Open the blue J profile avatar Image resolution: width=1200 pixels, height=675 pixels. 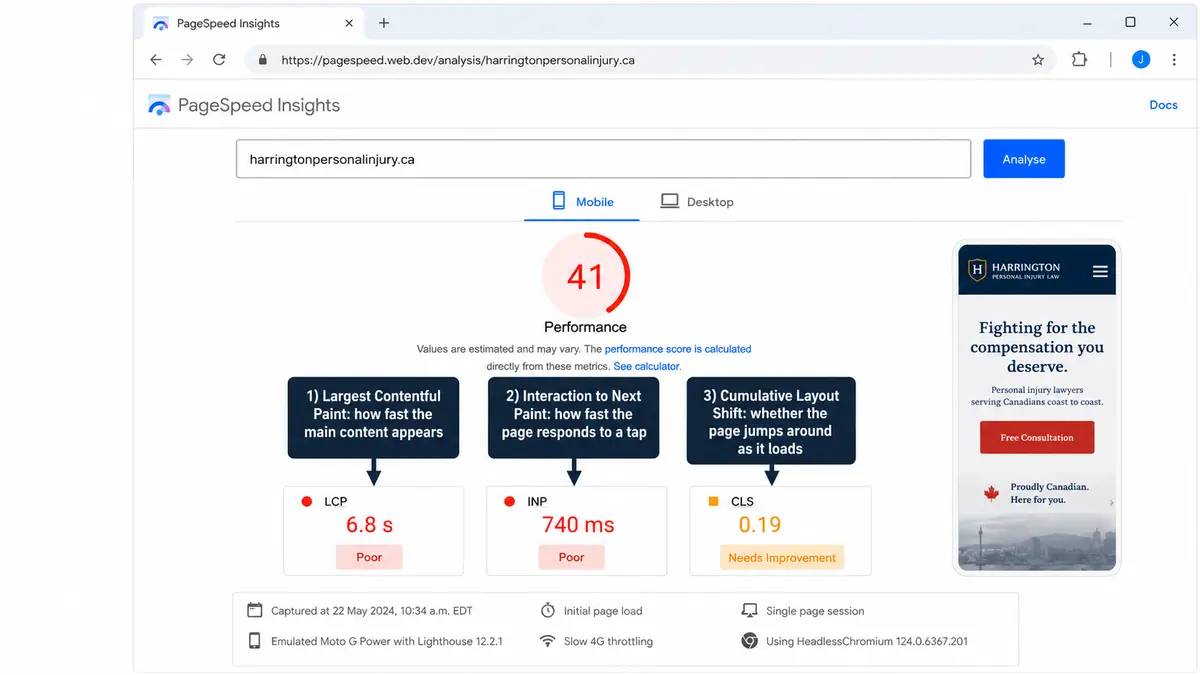pos(1141,60)
